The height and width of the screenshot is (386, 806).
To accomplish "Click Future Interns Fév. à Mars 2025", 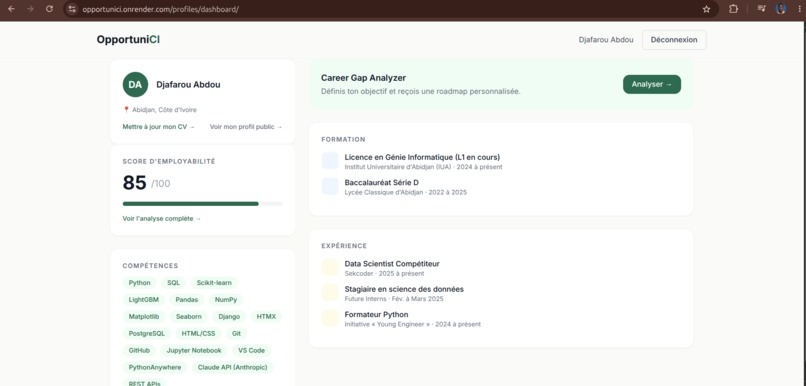I will 394,299.
